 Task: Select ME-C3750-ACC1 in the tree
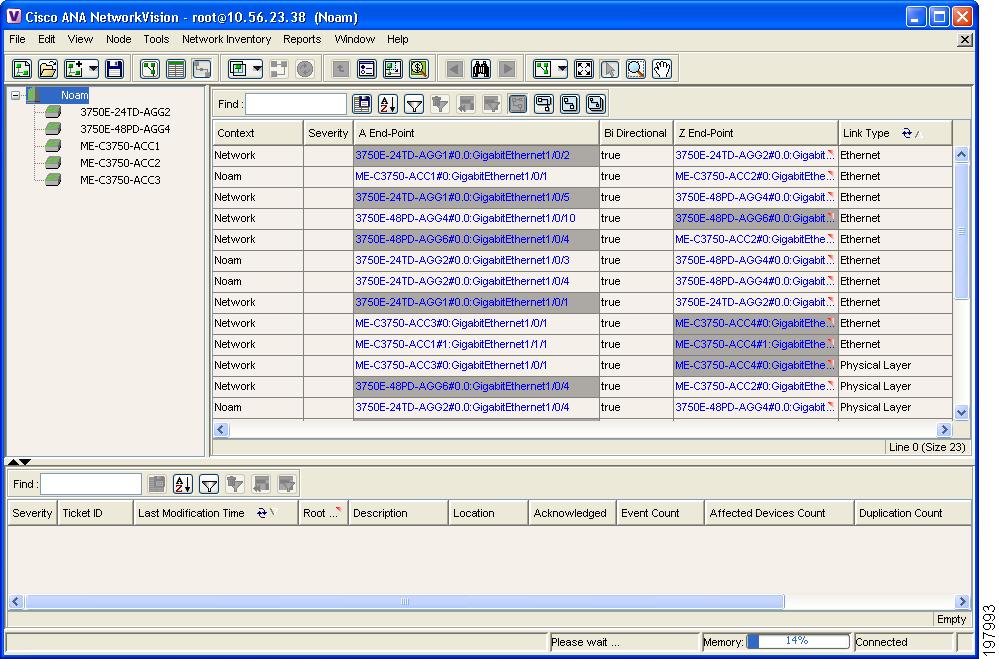pyautogui.click(x=120, y=146)
